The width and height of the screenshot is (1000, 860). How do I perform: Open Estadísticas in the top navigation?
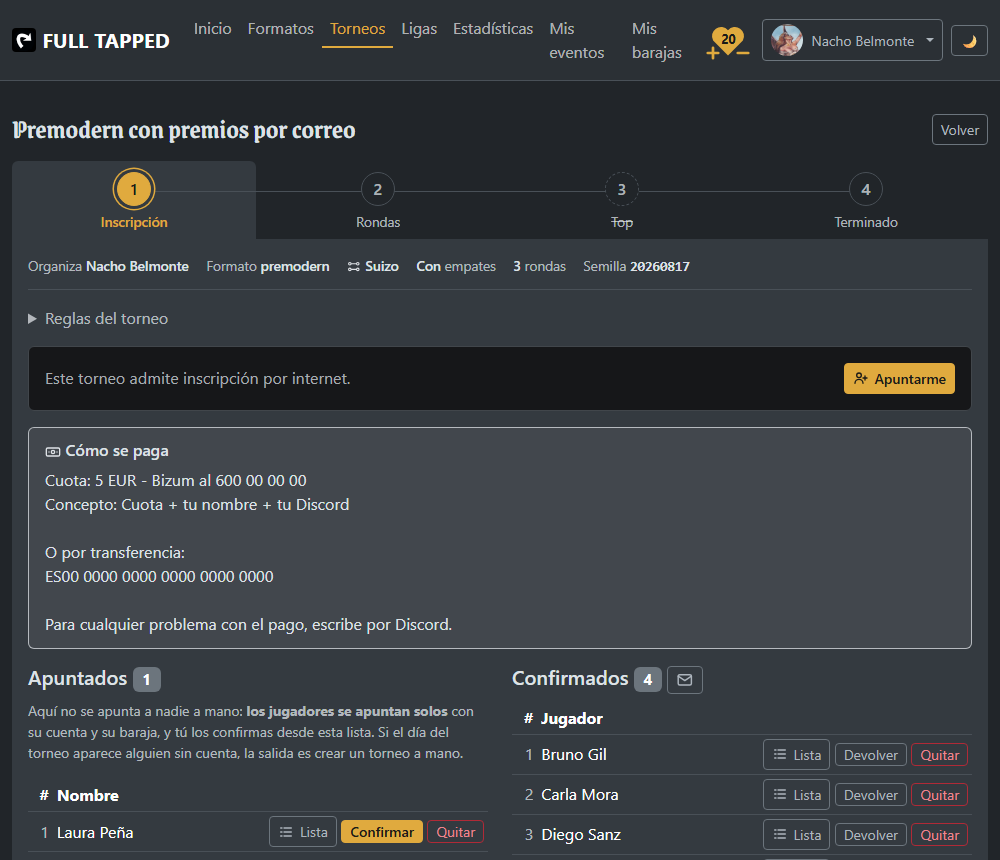493,29
